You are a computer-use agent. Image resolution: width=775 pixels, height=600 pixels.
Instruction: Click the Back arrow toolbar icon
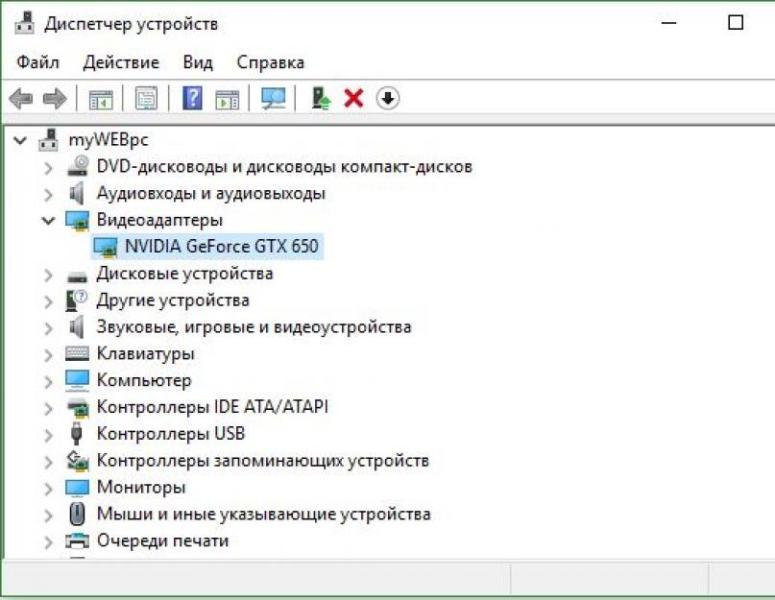pyautogui.click(x=21, y=99)
